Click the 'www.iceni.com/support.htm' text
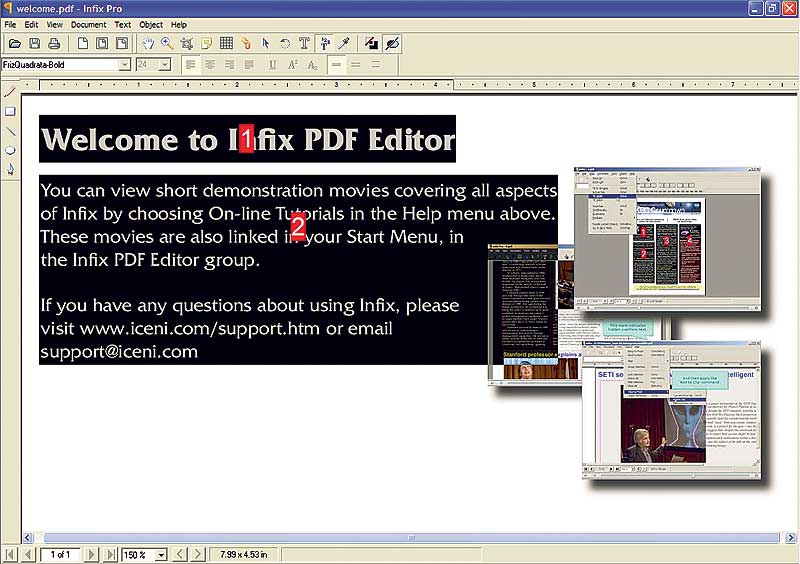This screenshot has height=564, width=800. (x=199, y=328)
